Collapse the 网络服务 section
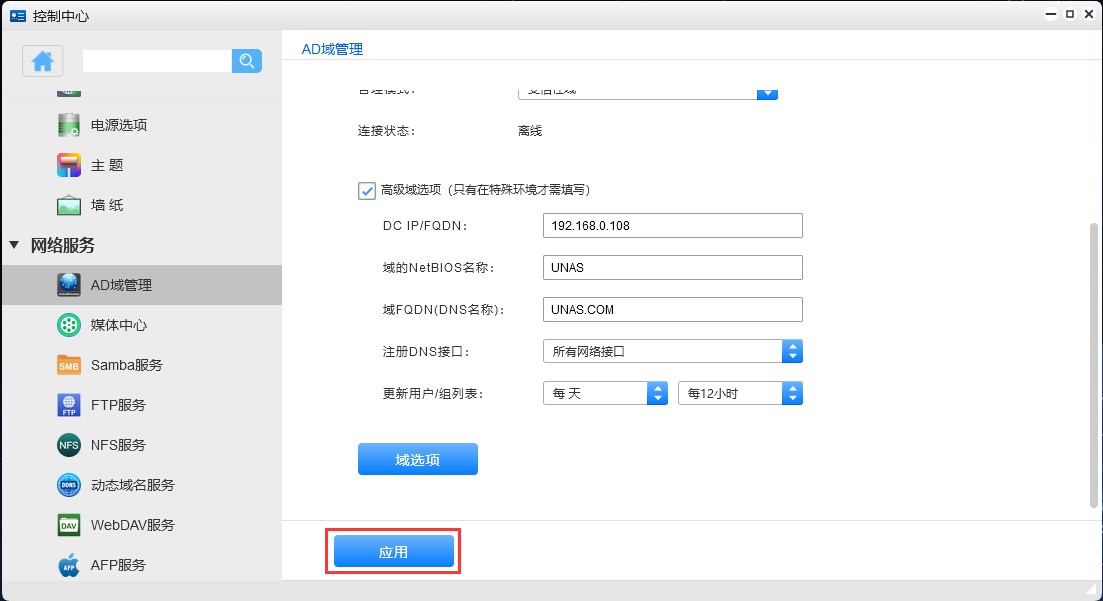 (x=15, y=245)
